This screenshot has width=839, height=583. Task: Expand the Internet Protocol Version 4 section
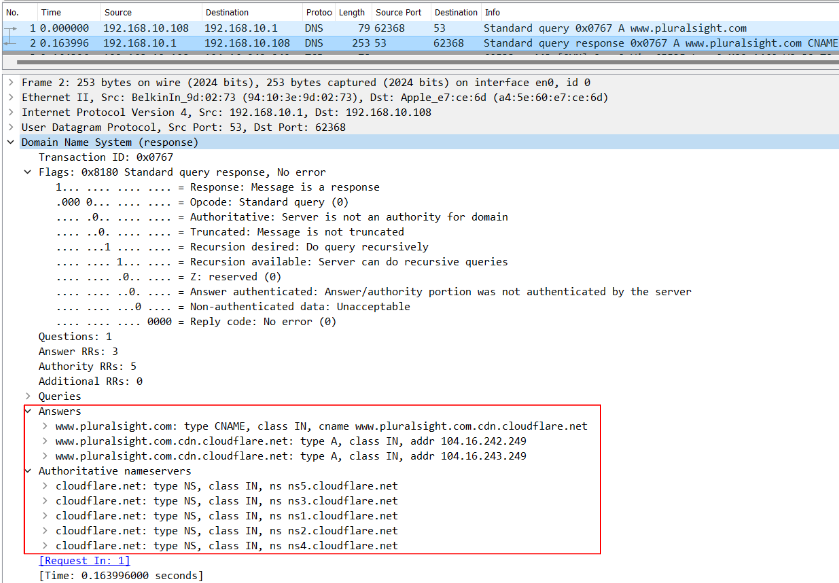point(11,112)
